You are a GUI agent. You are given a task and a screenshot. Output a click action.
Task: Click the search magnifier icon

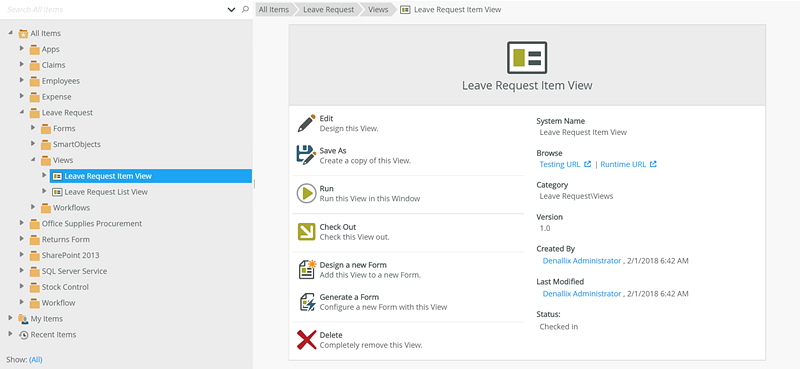point(245,9)
